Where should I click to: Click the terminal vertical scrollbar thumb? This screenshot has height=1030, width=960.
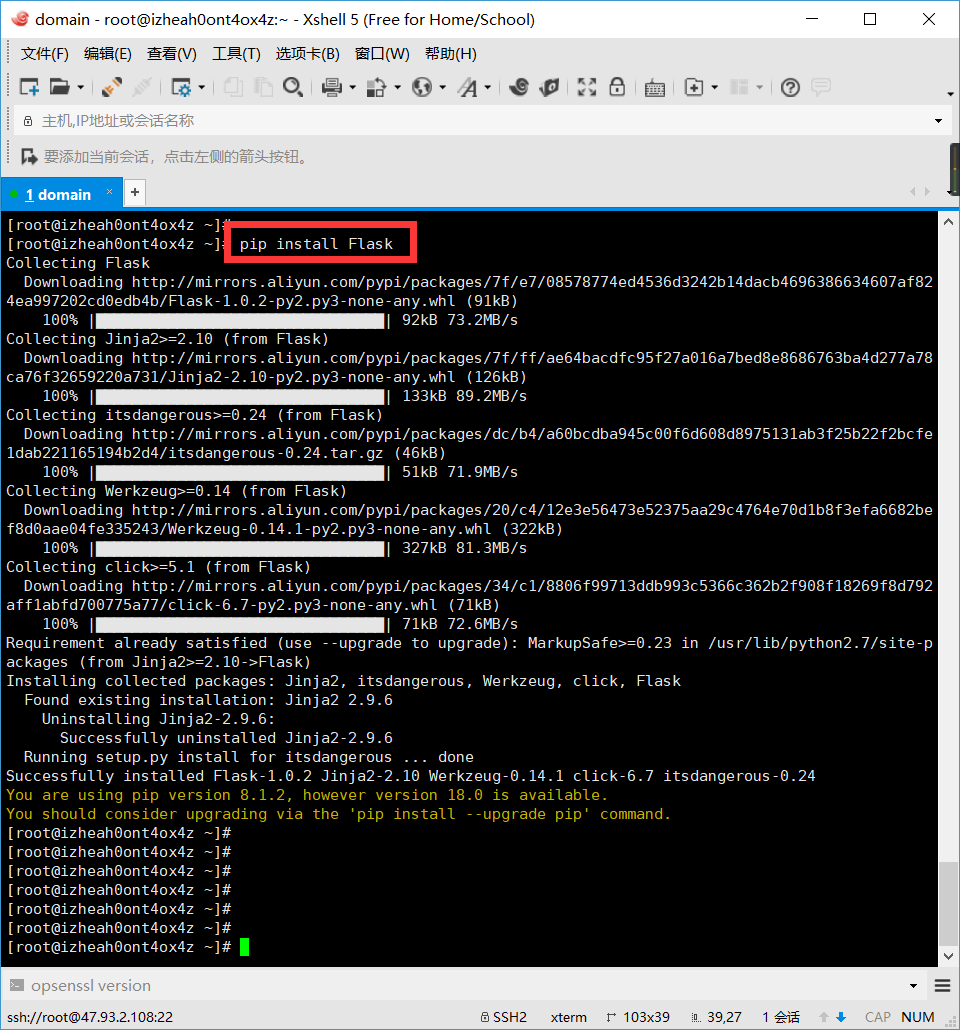948,903
